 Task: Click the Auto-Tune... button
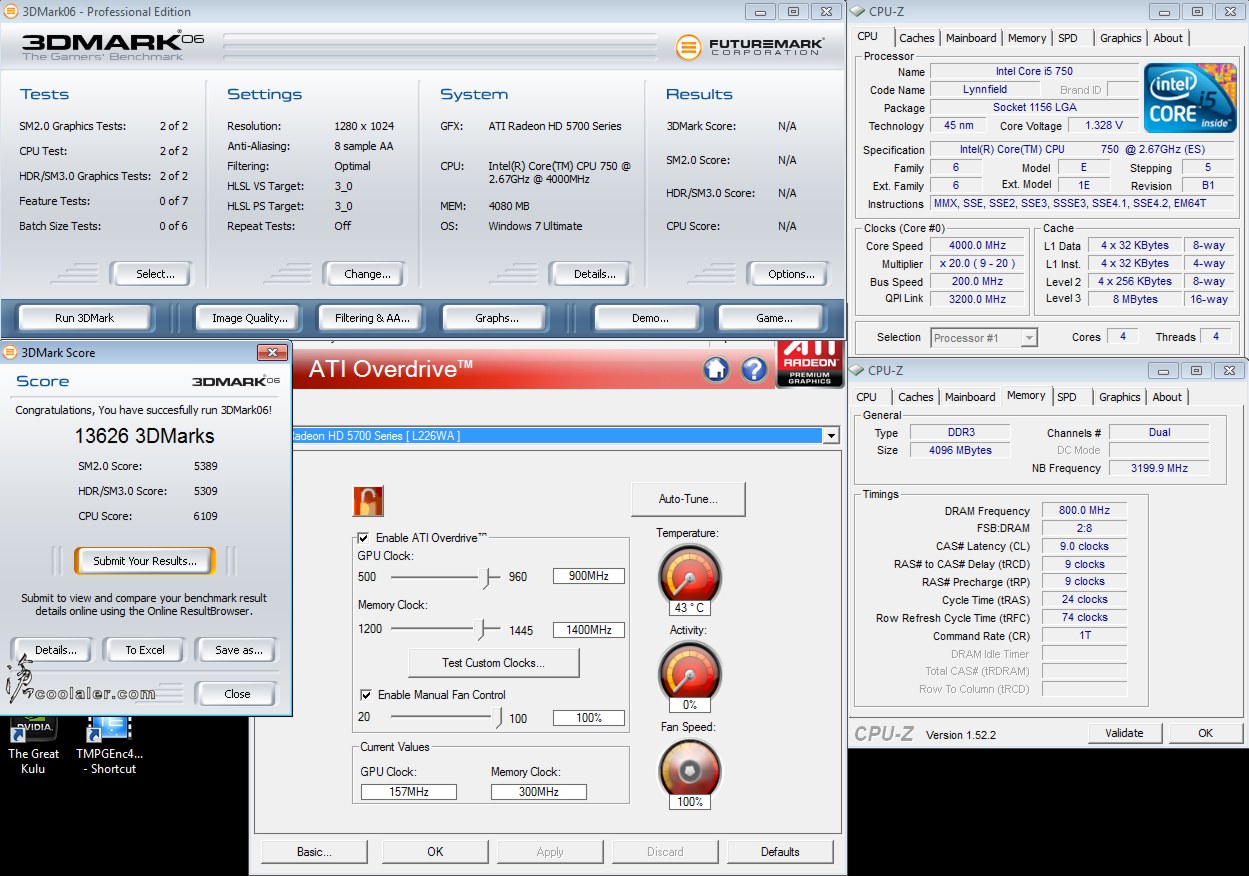[x=688, y=499]
